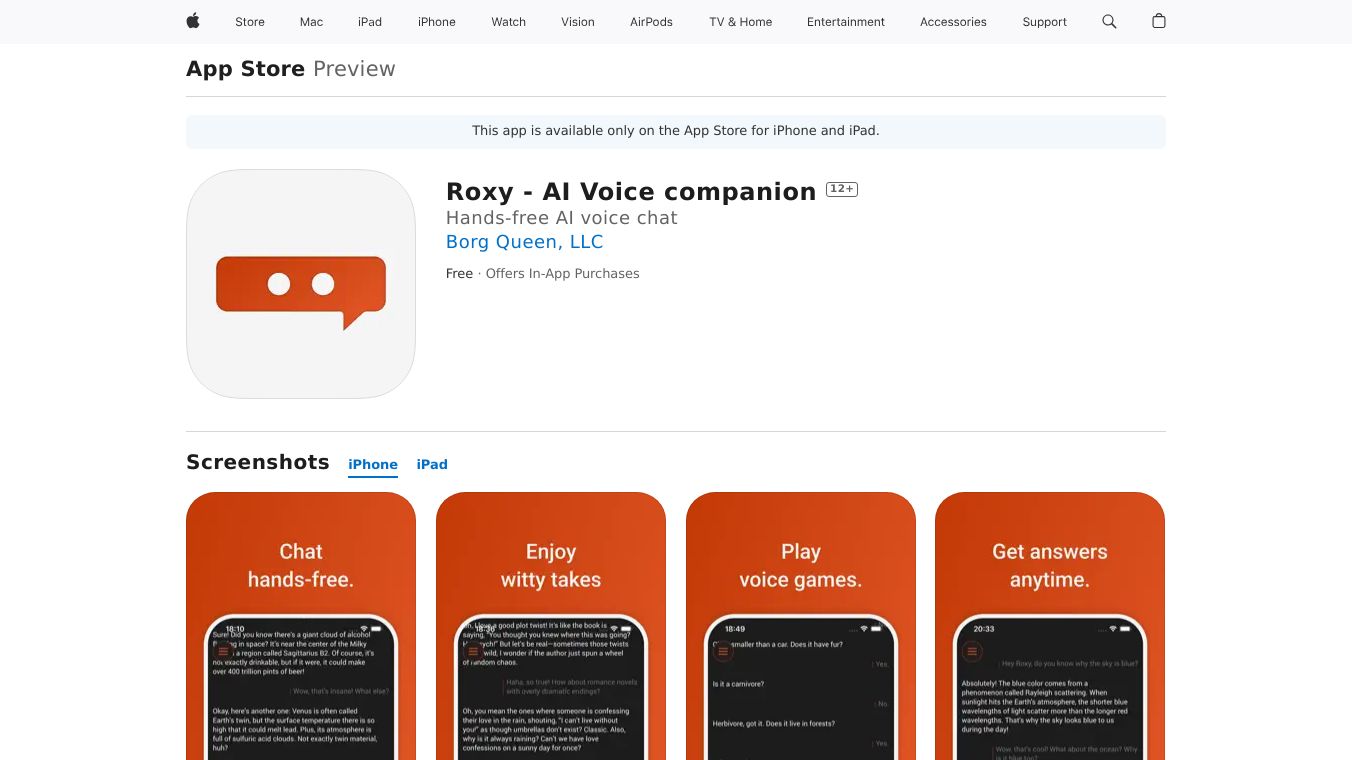Open the iPhone menu in navigation
1352x760 pixels.
[x=437, y=22]
